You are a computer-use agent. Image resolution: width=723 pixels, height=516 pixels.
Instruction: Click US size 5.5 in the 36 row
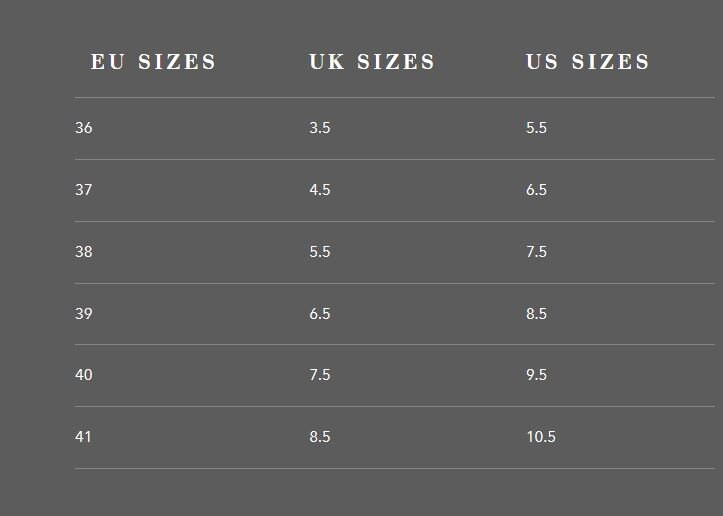pyautogui.click(x=536, y=128)
